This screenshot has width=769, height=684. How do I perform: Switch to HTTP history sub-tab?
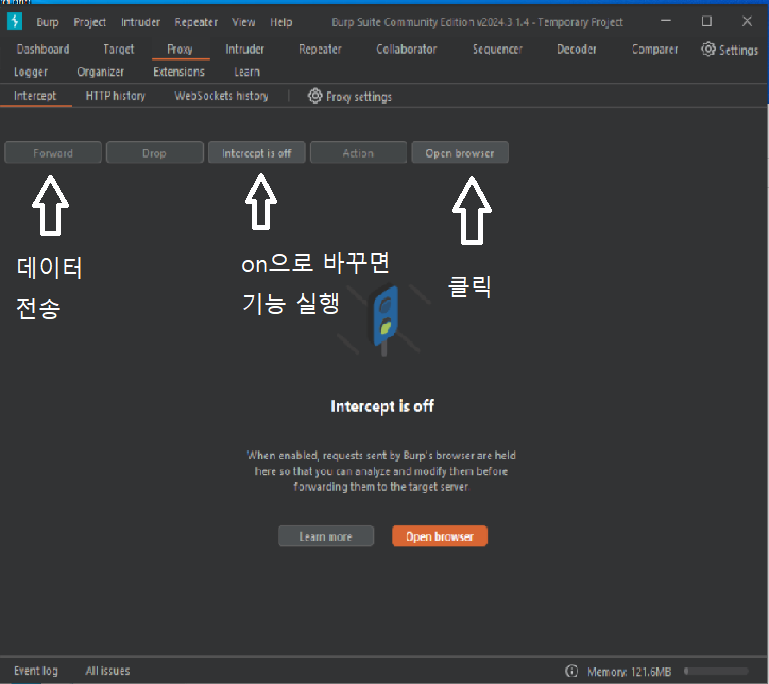point(116,96)
